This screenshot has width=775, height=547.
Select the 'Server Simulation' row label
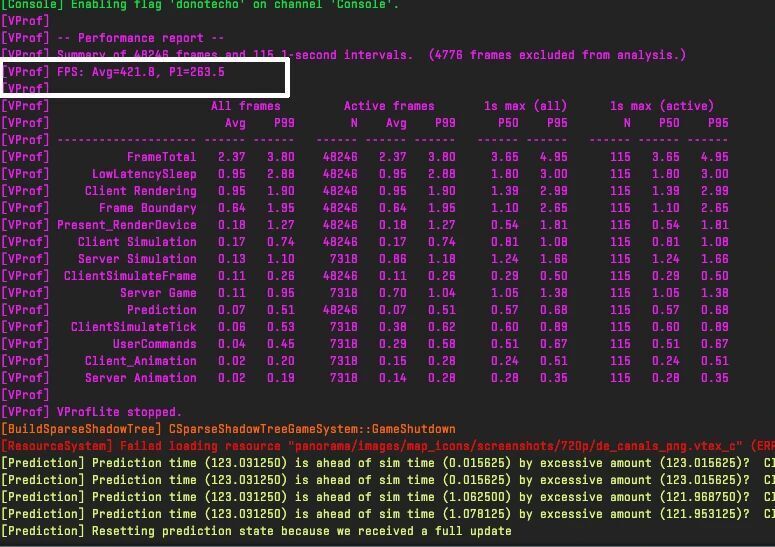click(137, 259)
